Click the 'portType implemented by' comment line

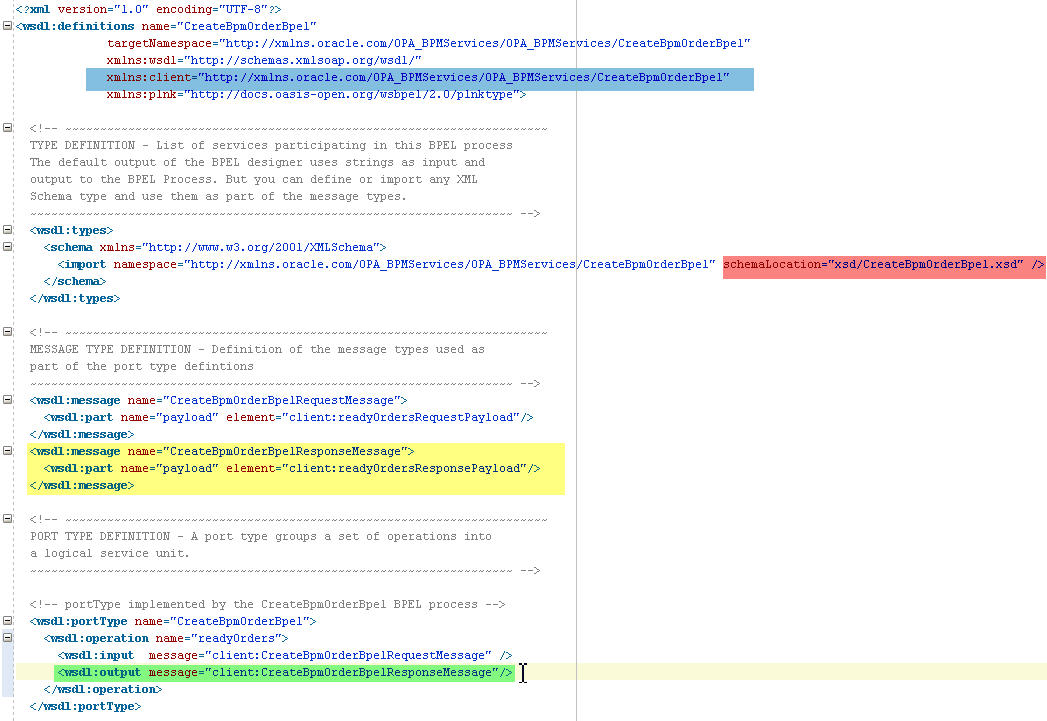pos(267,604)
